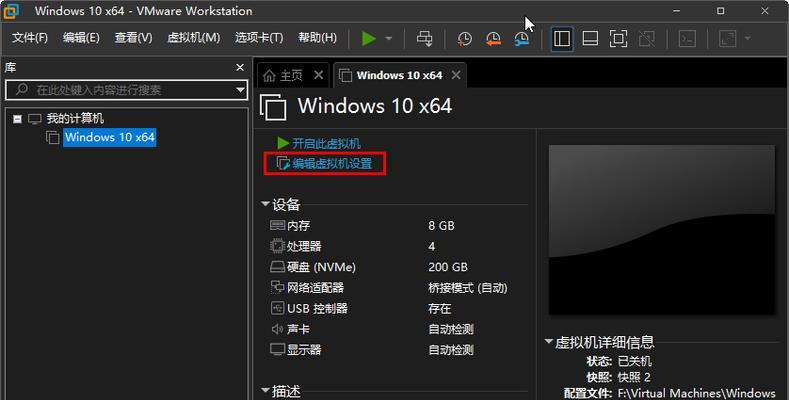The width and height of the screenshot is (789, 400).
Task: Open the 查看(V) menu
Action: pyautogui.click(x=133, y=38)
